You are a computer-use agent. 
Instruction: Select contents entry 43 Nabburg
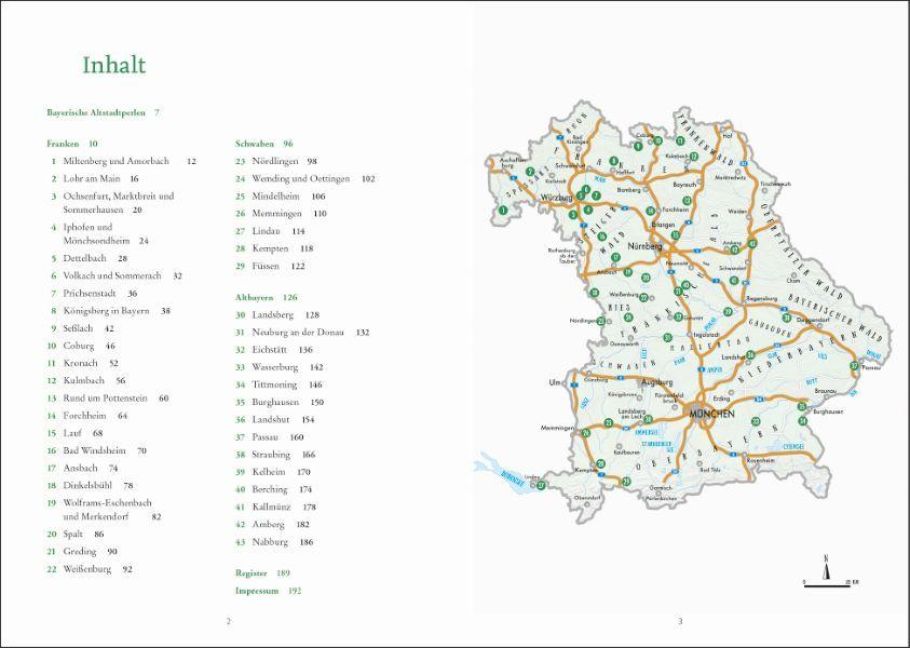(269, 542)
